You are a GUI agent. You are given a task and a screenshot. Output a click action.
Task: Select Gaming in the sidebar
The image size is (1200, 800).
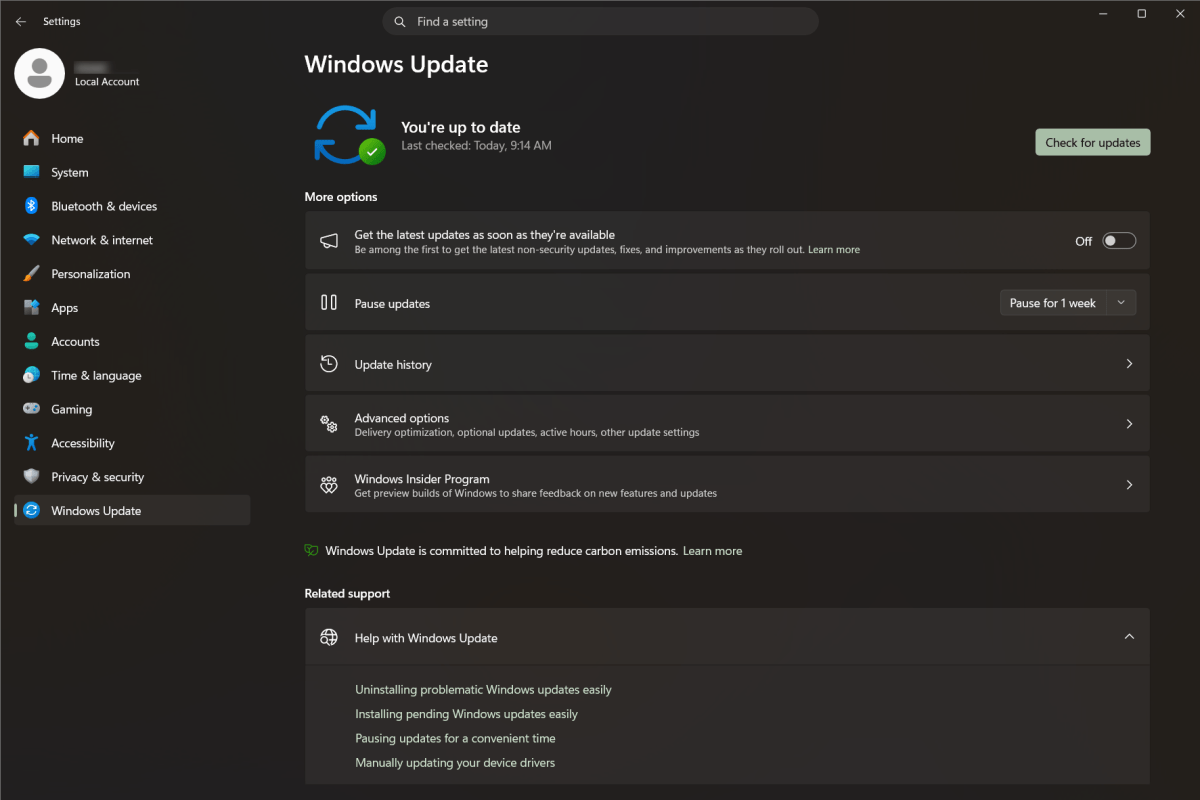click(x=132, y=409)
